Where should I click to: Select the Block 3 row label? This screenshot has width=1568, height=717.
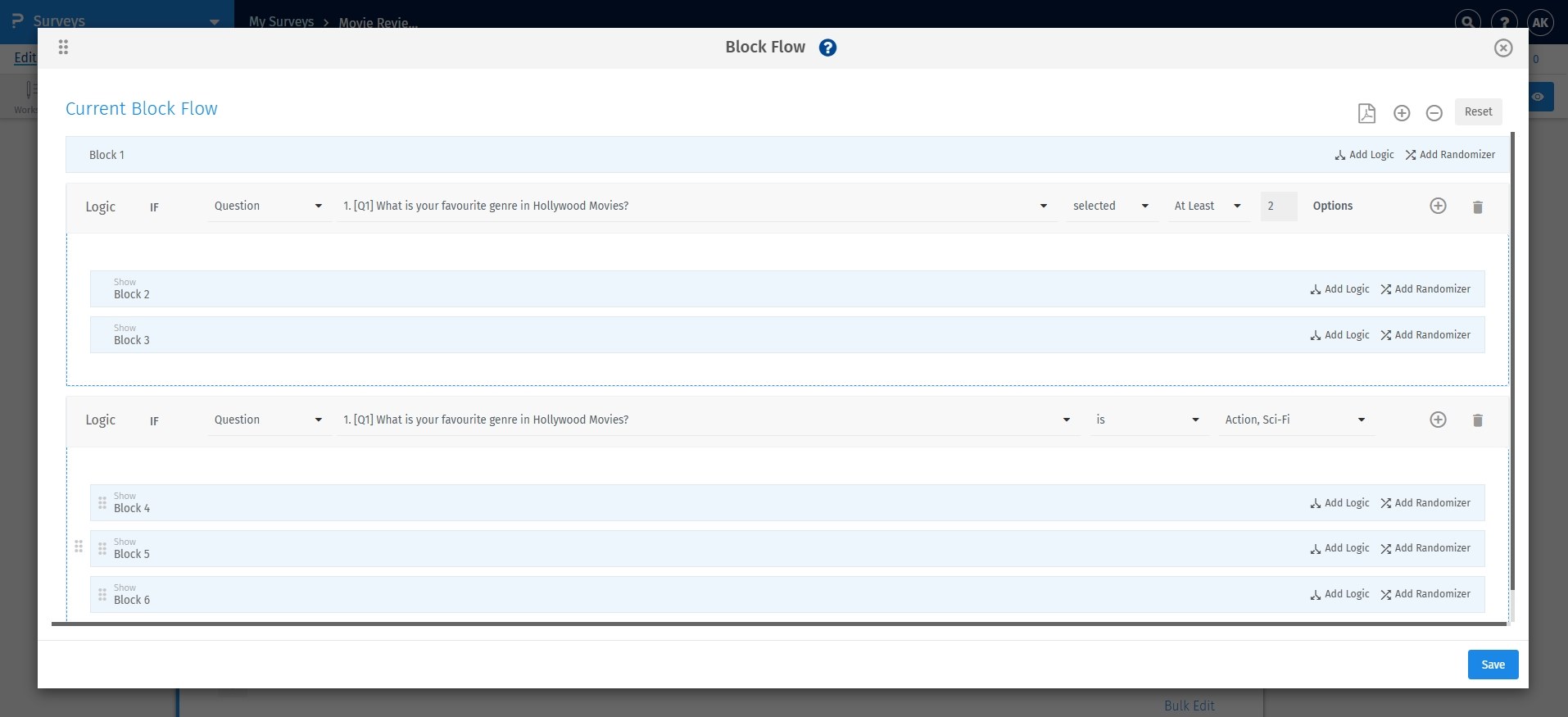[x=131, y=340]
